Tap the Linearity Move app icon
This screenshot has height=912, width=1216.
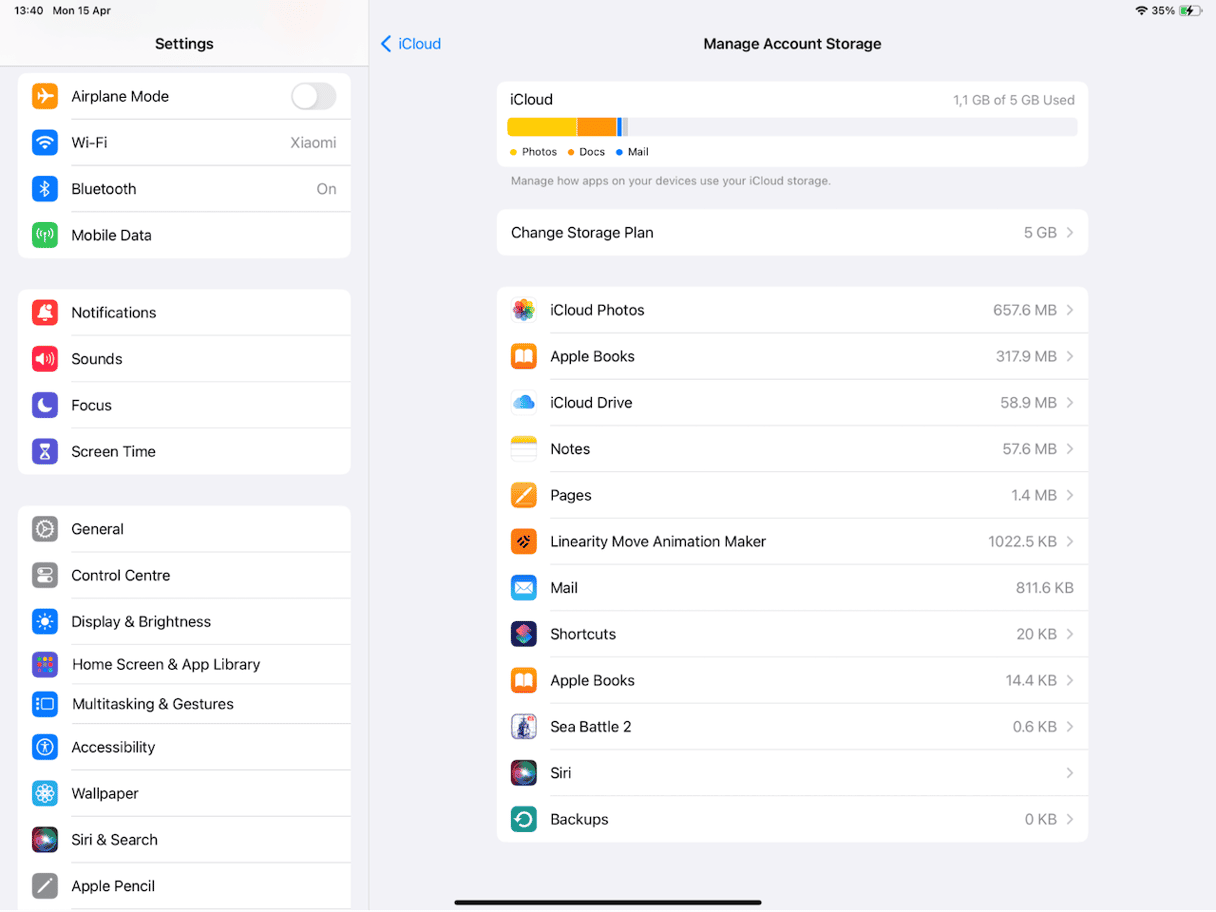524,541
